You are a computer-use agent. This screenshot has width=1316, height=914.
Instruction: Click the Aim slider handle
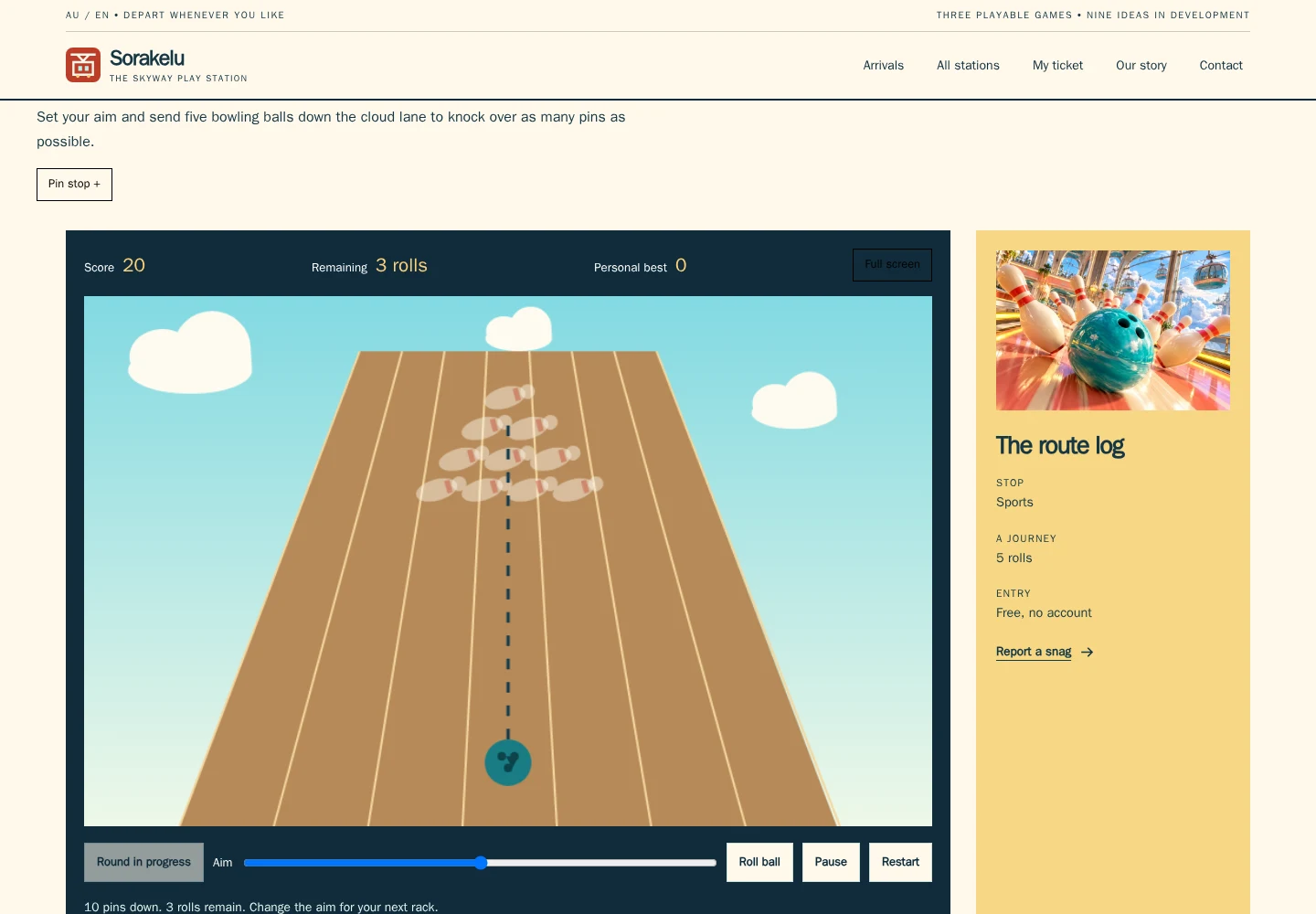(x=481, y=863)
